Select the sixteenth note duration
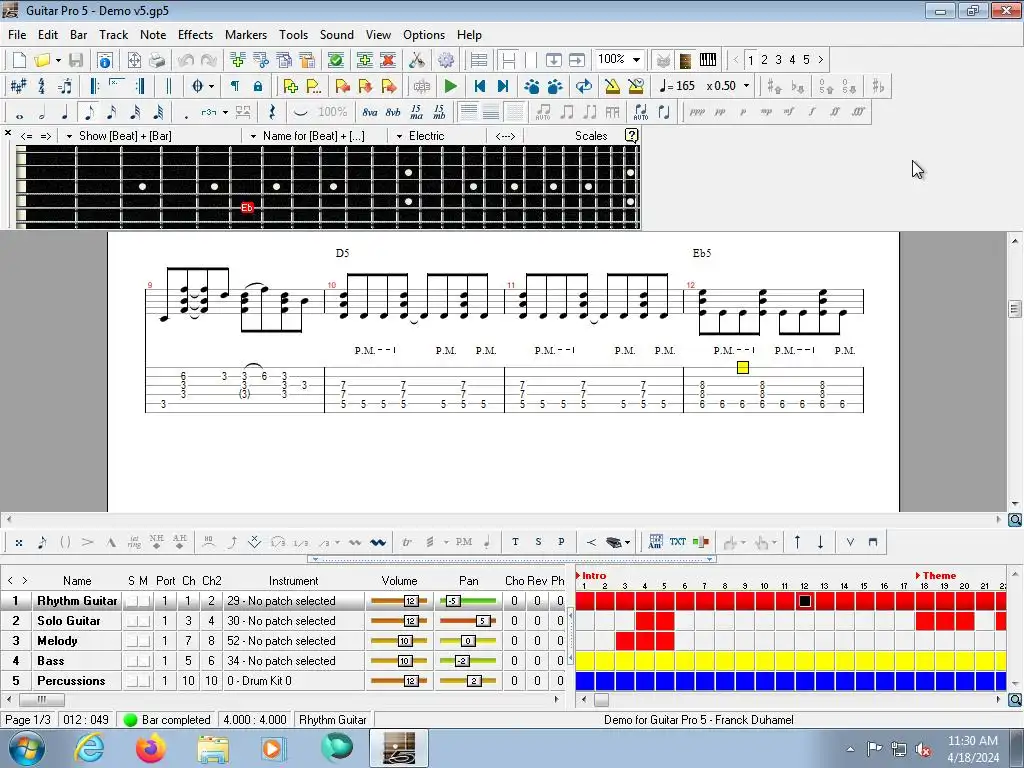The height and width of the screenshot is (768, 1024). (x=112, y=113)
